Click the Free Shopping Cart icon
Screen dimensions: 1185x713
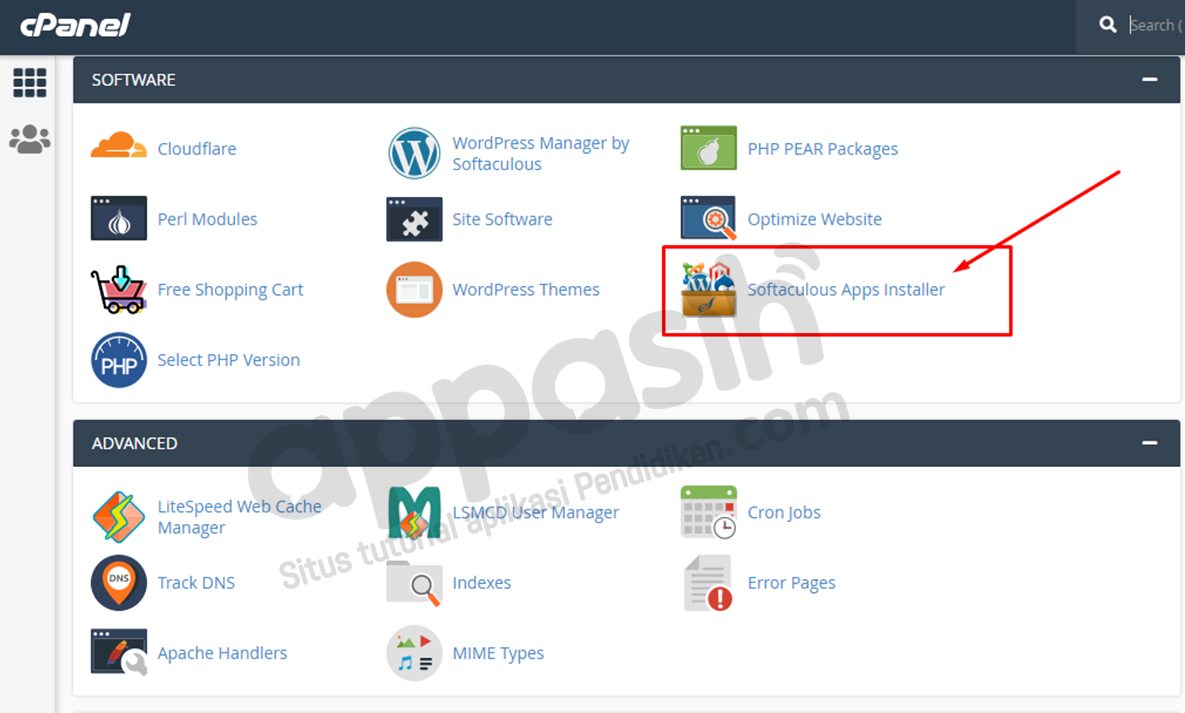coord(118,289)
